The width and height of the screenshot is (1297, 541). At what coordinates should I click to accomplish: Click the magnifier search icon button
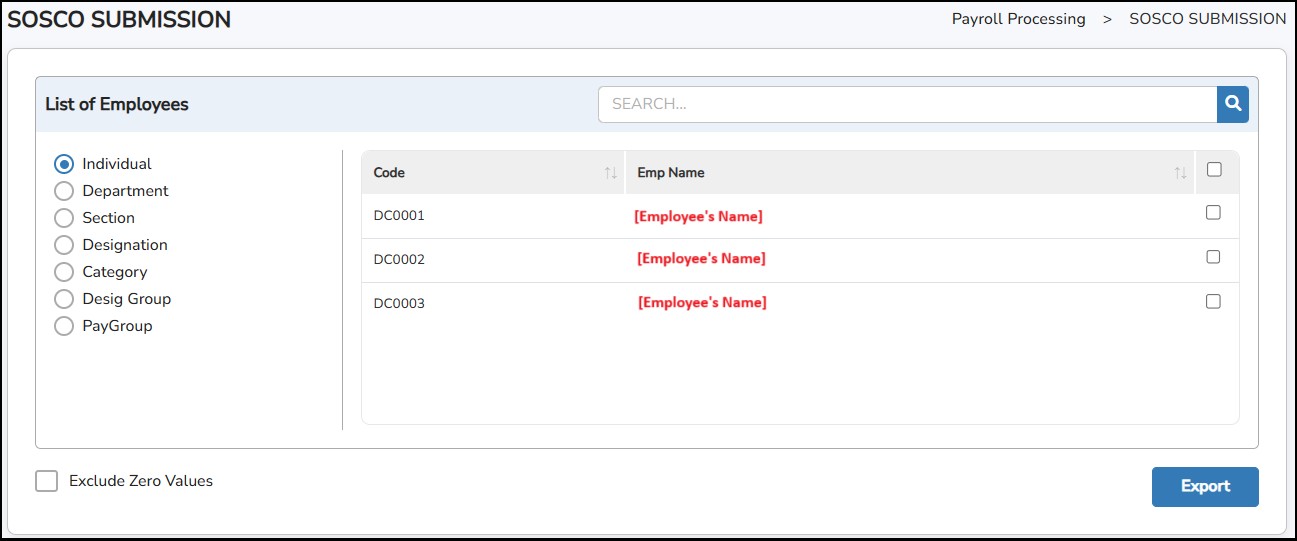click(1232, 104)
